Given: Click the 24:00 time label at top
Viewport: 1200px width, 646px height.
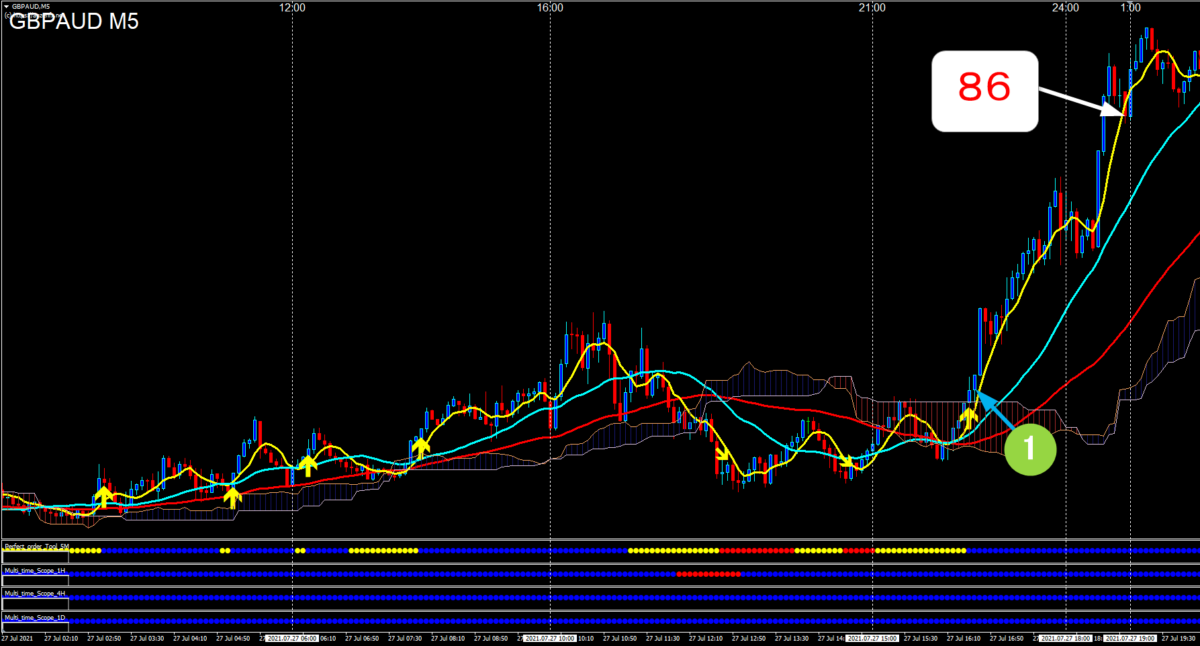Looking at the screenshot, I should click(x=1066, y=7).
